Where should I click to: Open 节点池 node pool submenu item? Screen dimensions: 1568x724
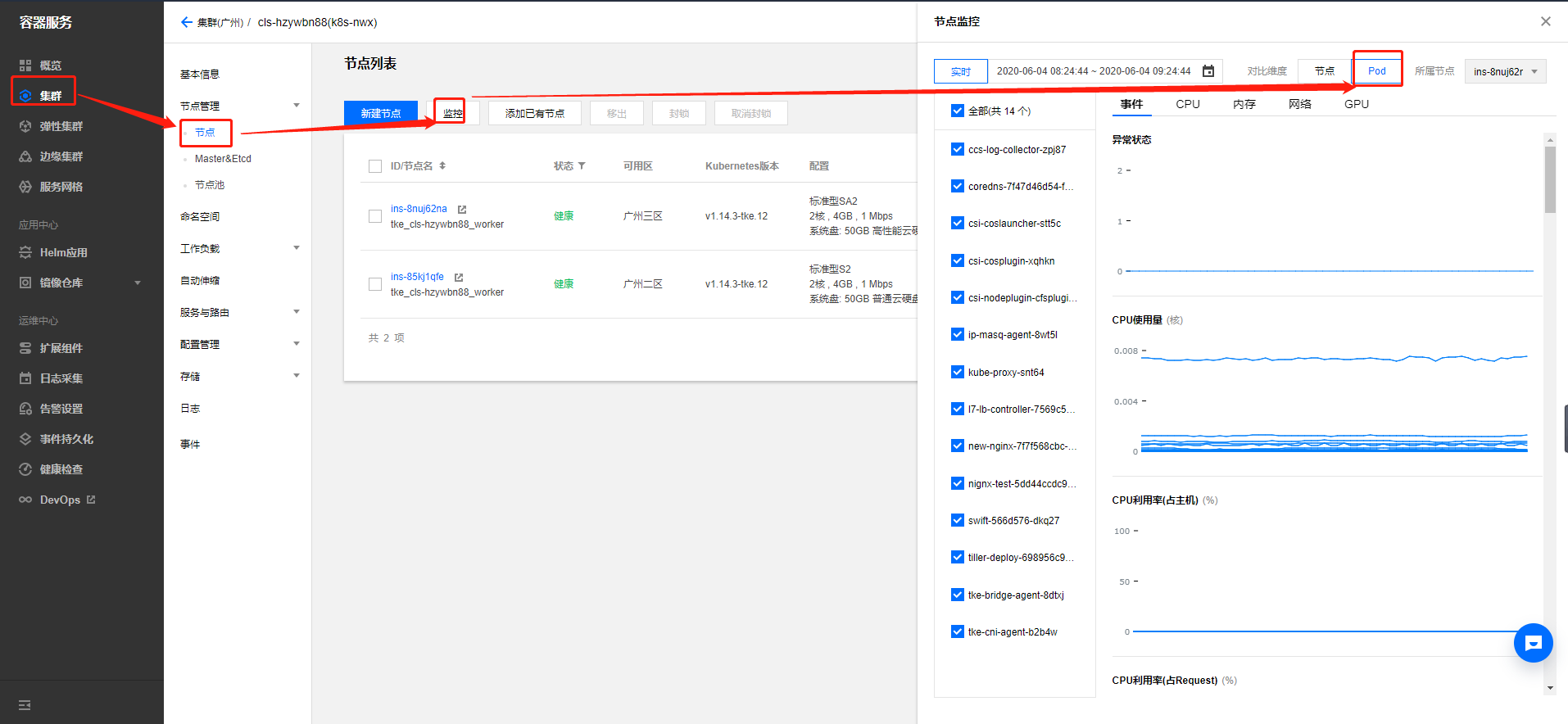coord(210,185)
